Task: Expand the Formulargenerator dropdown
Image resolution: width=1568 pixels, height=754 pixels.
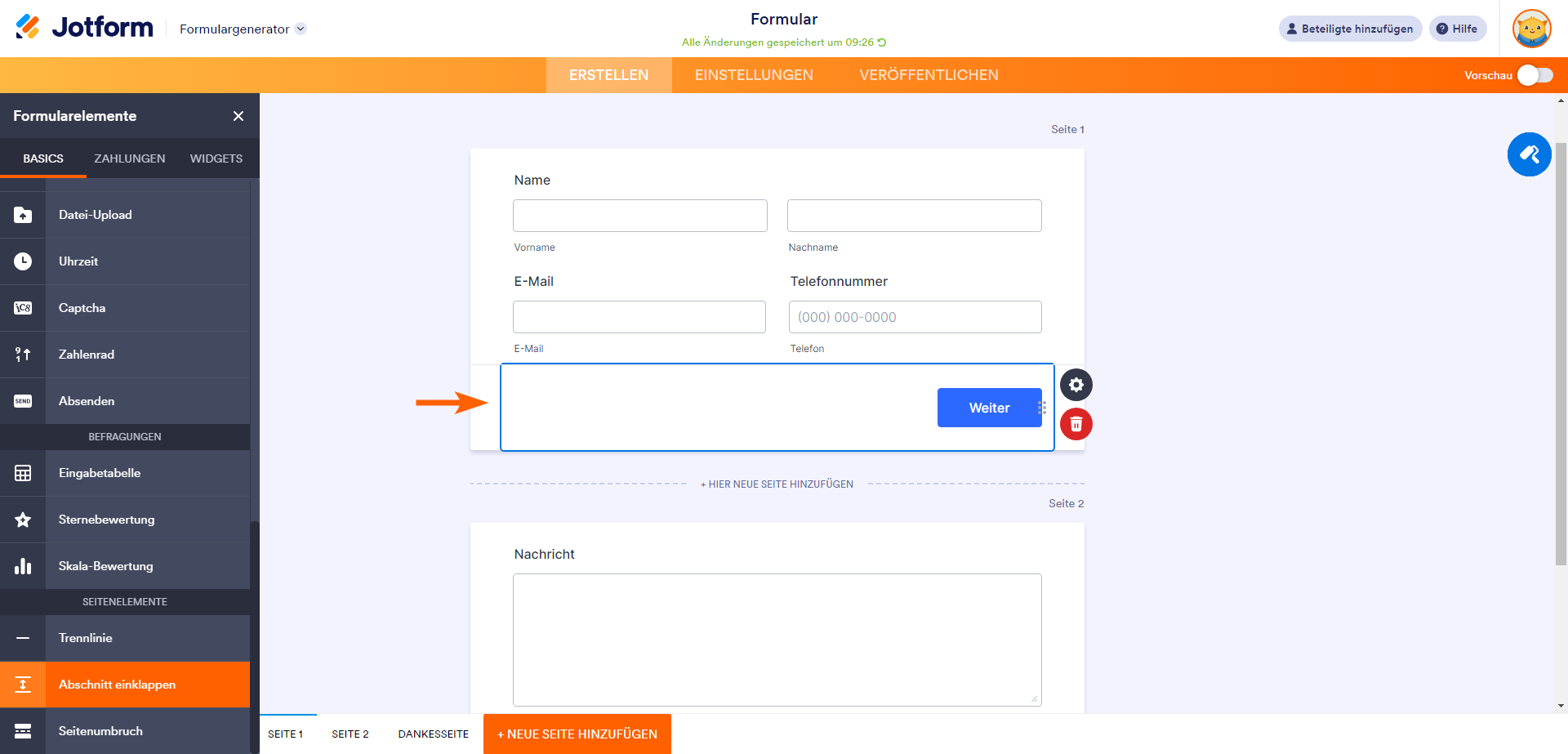Action: (x=301, y=29)
